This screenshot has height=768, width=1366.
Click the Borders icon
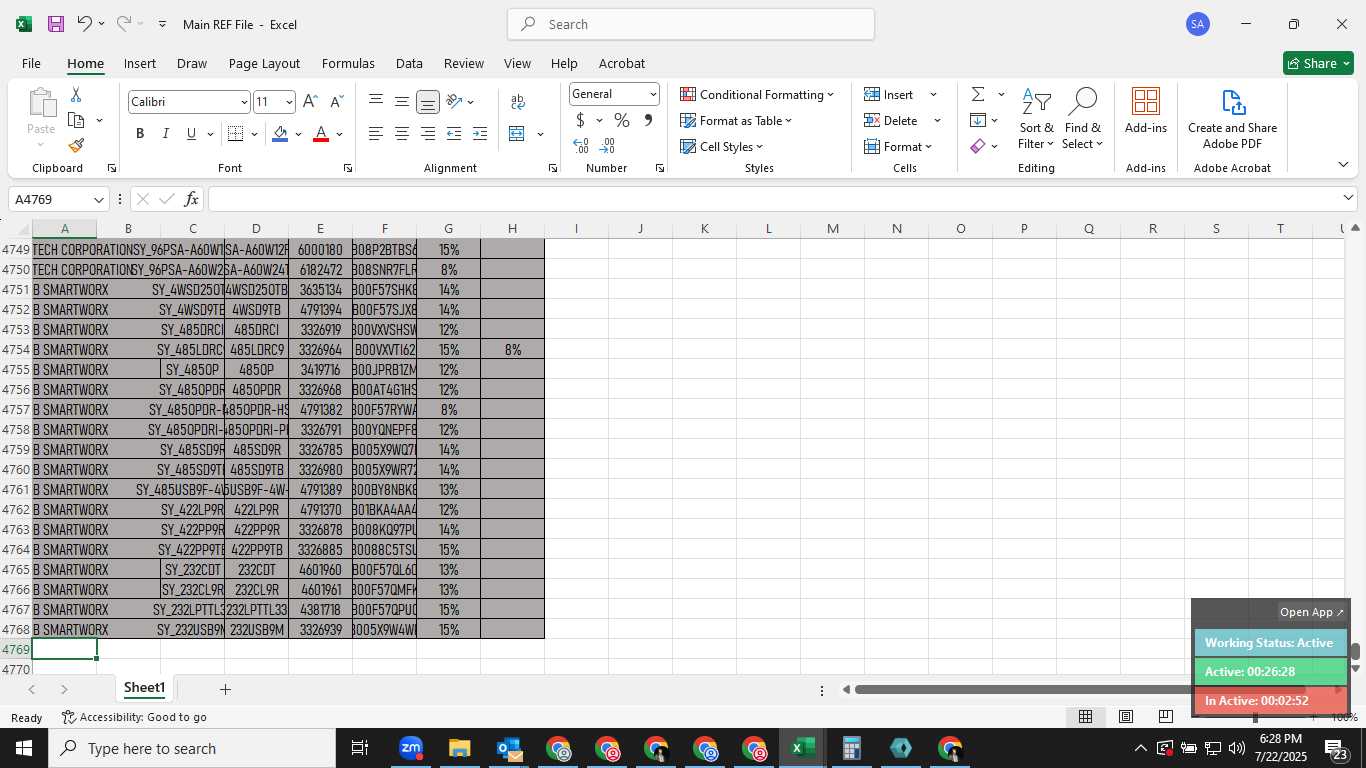[236, 134]
